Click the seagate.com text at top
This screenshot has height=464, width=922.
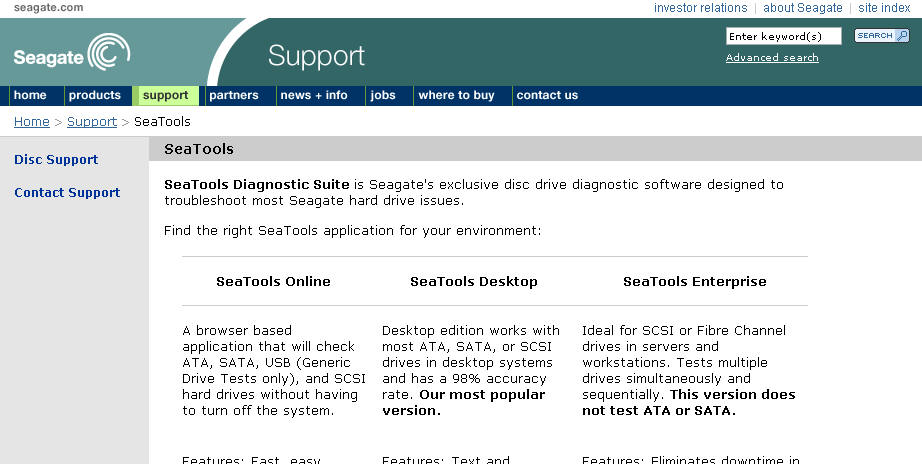pyautogui.click(x=48, y=8)
